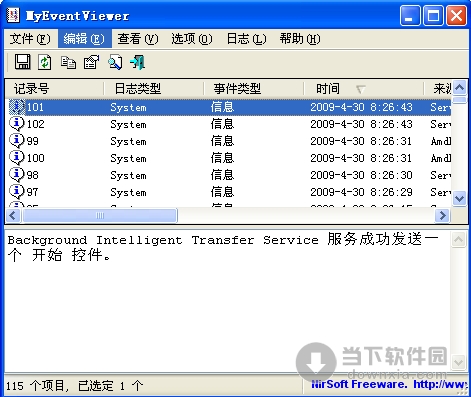Click the MyEventViewer title bar app icon
Viewport: 471px width, 397px height.
click(13, 15)
